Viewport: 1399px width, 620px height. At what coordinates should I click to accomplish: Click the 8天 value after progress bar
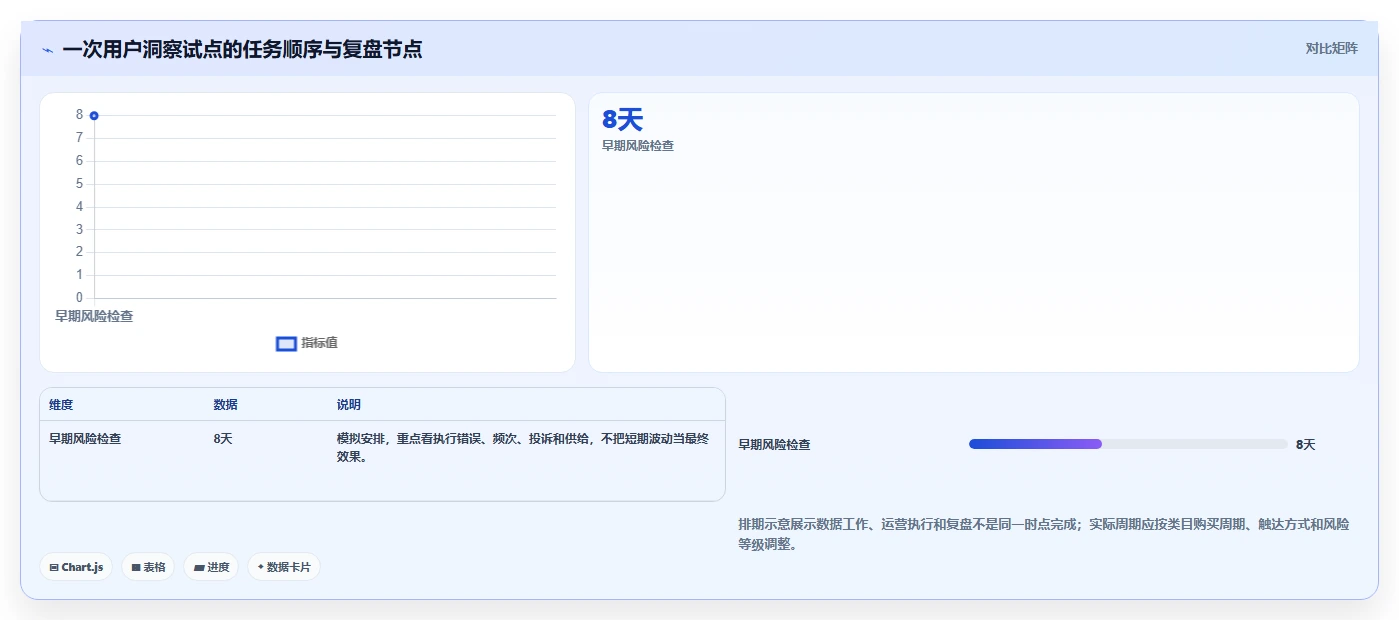pyautogui.click(x=1305, y=445)
